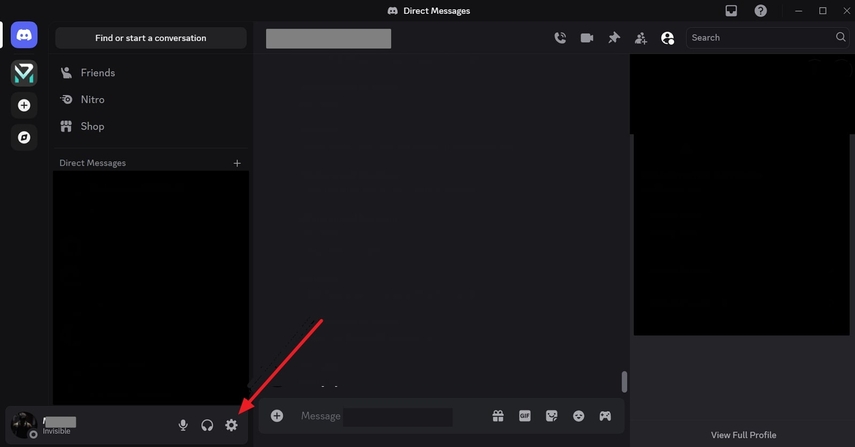Click the Message input box

click(x=392, y=416)
